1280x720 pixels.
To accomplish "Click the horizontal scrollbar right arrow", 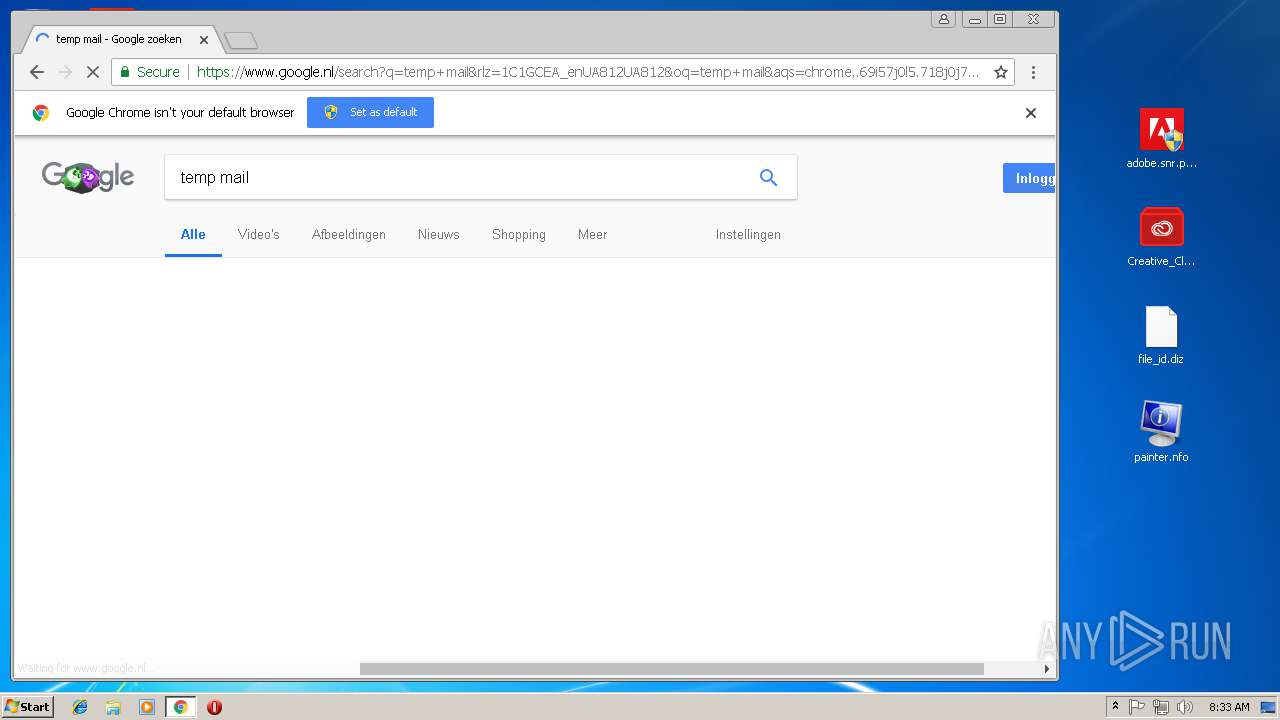I will (1047, 669).
